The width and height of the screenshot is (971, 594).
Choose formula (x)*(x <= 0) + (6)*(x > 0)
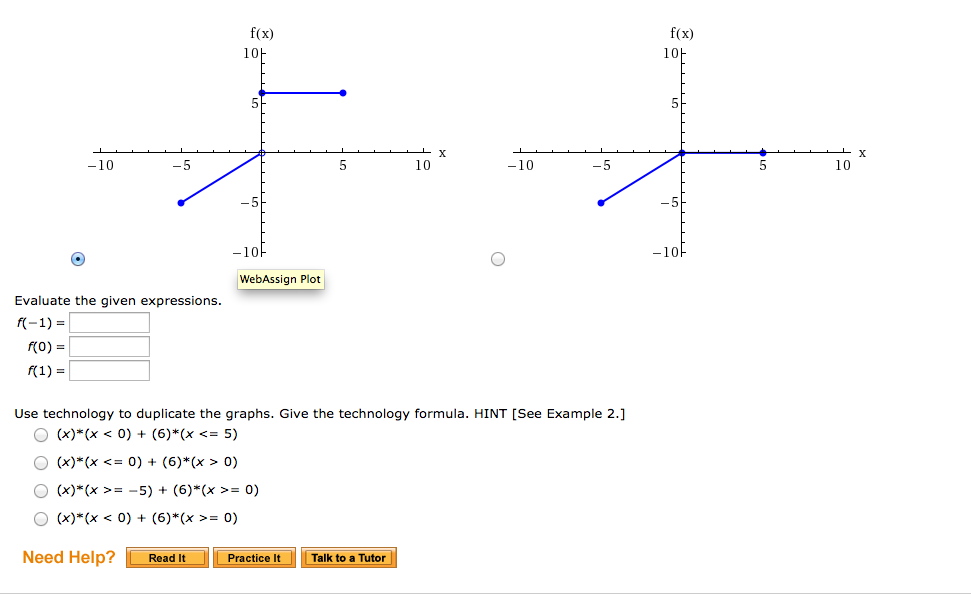[x=41, y=462]
